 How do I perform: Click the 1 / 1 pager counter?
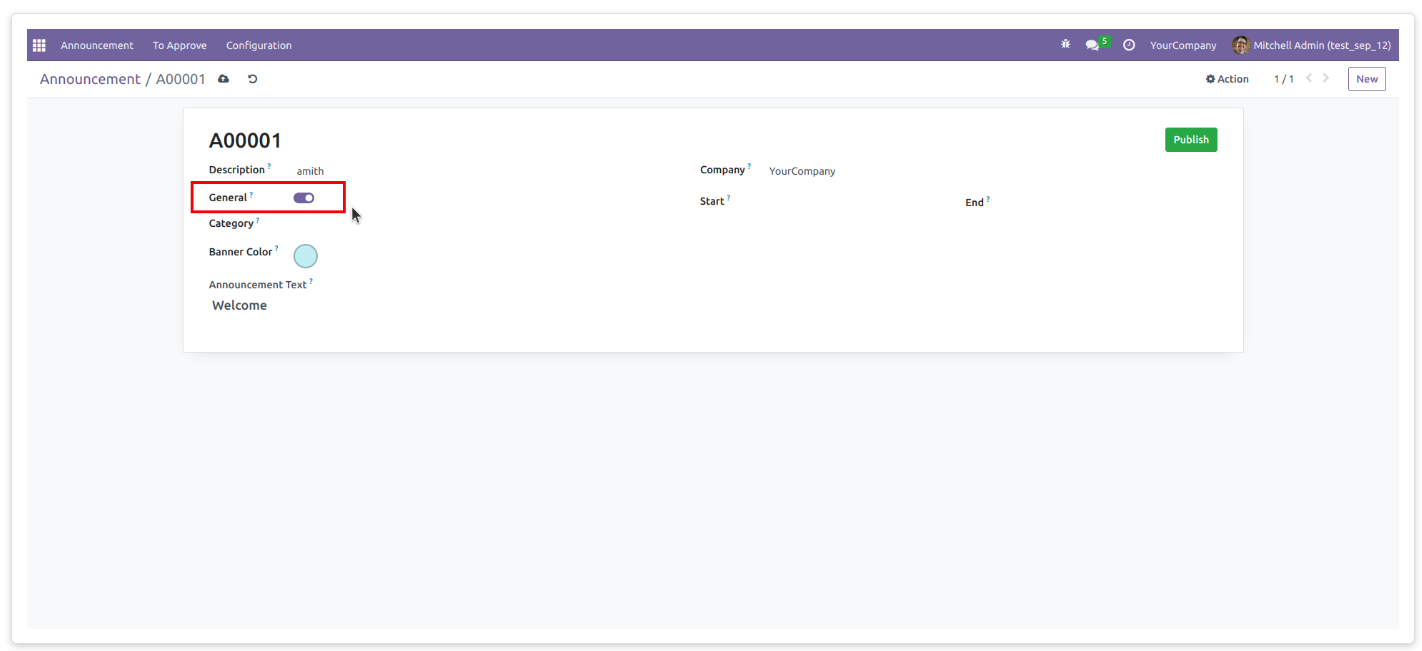pyautogui.click(x=1284, y=79)
